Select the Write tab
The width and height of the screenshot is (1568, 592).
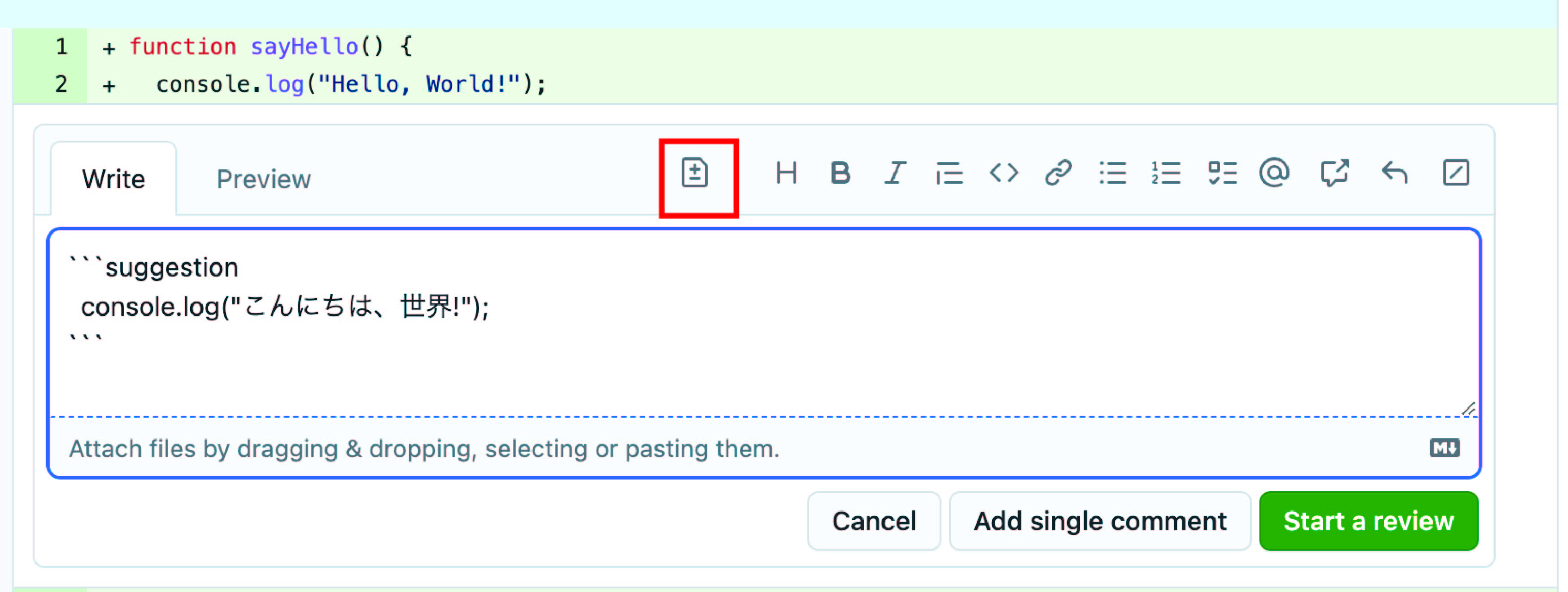coord(114,180)
